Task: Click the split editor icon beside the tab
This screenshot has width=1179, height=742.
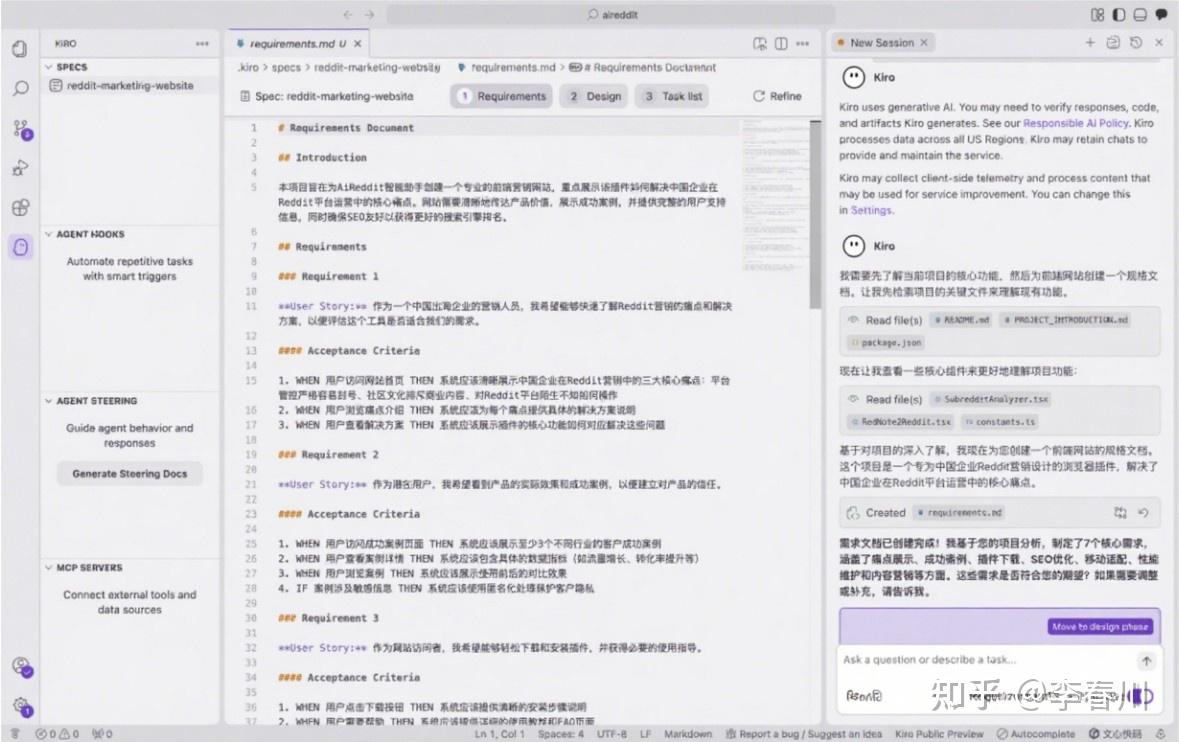Action: 781,45
